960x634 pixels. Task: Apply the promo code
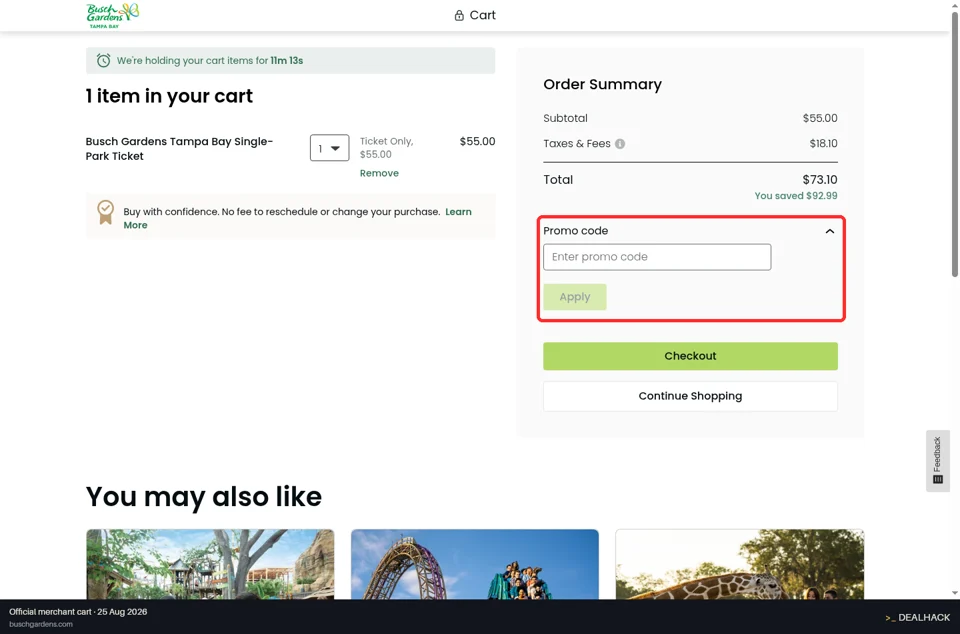(574, 297)
